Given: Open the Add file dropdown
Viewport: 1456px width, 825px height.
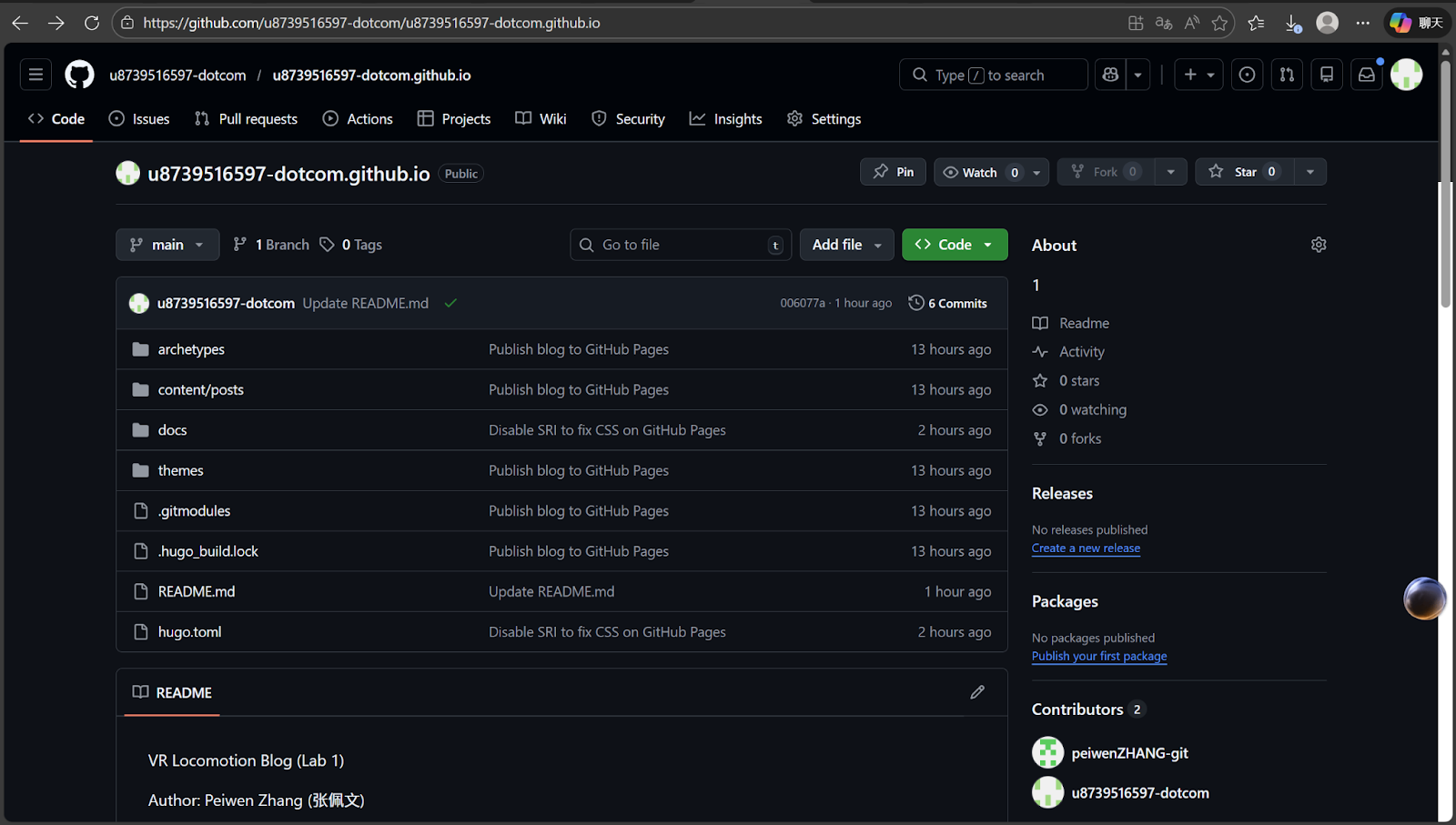Looking at the screenshot, I should (846, 245).
